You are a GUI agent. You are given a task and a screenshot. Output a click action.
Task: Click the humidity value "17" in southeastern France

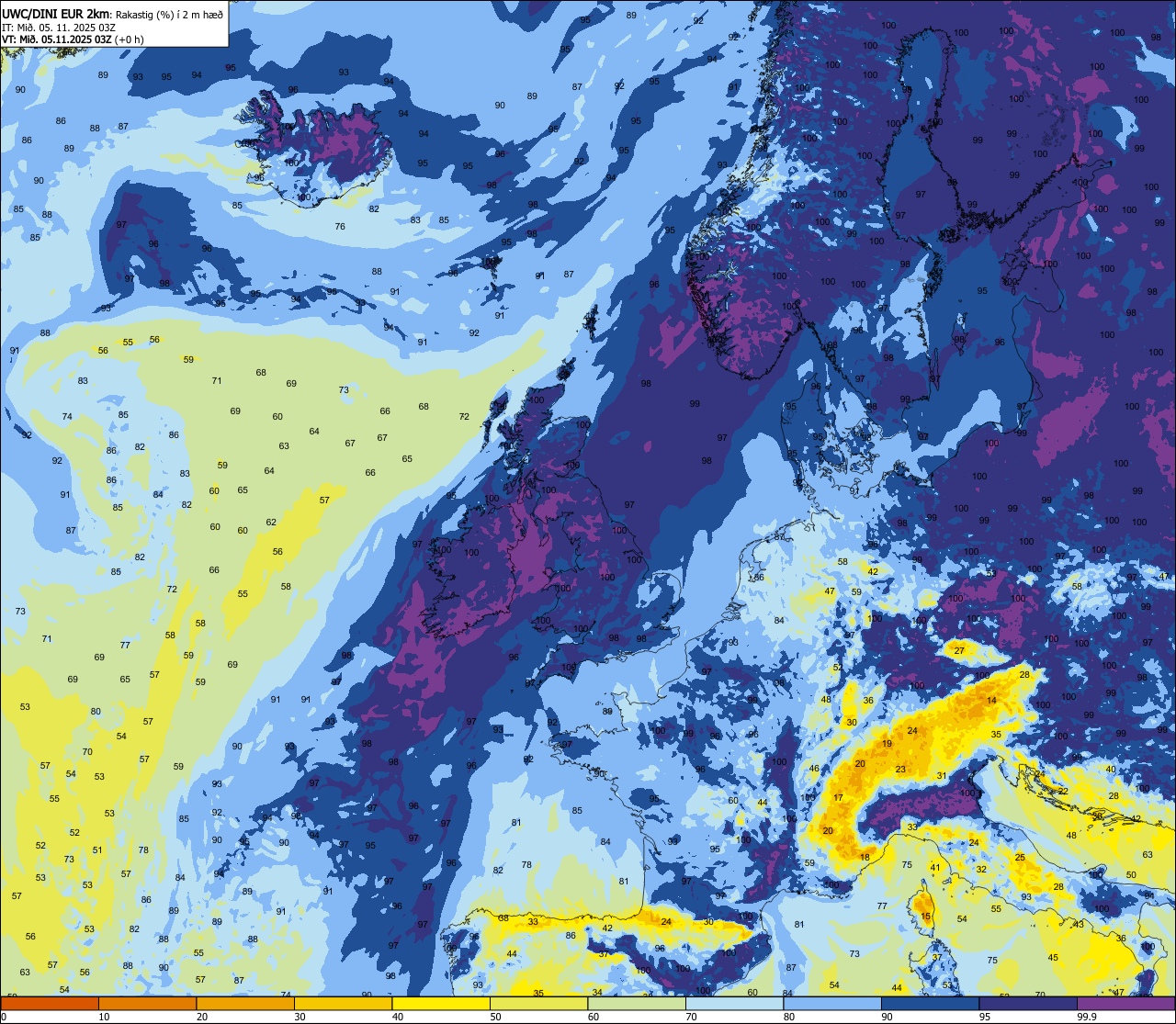pyautogui.click(x=838, y=797)
